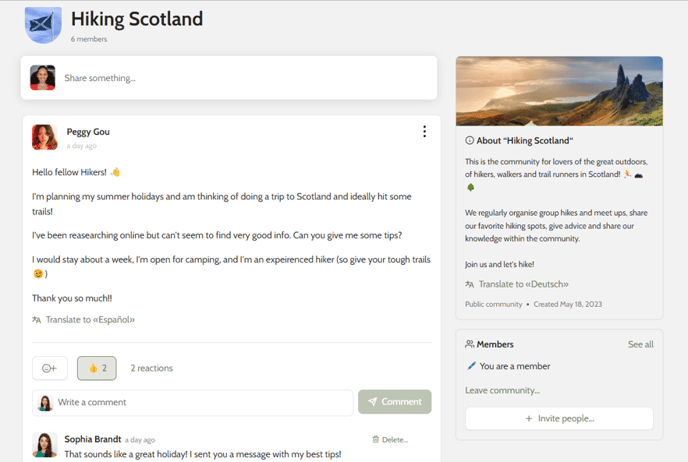Screen dimensions: 688x462
Task: Open Peggy Gou's name link
Action: coord(88,132)
